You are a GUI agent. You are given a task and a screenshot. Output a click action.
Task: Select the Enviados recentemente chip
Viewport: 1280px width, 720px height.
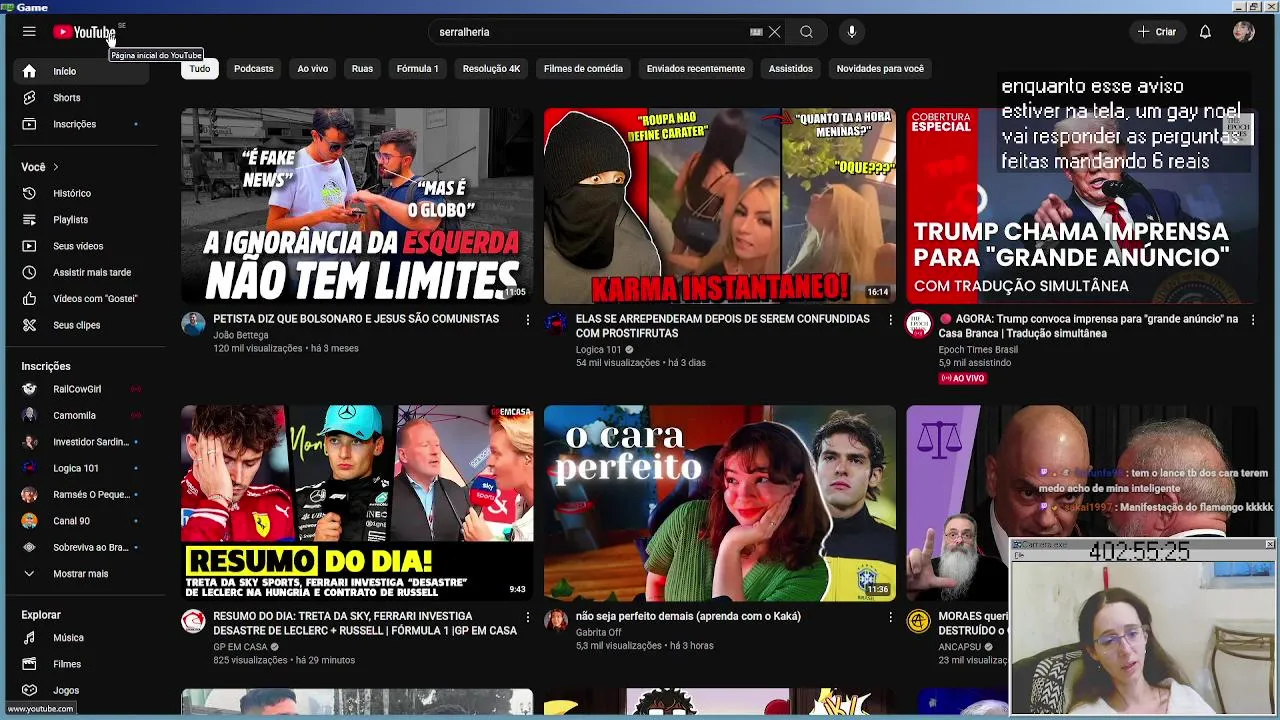pos(696,69)
